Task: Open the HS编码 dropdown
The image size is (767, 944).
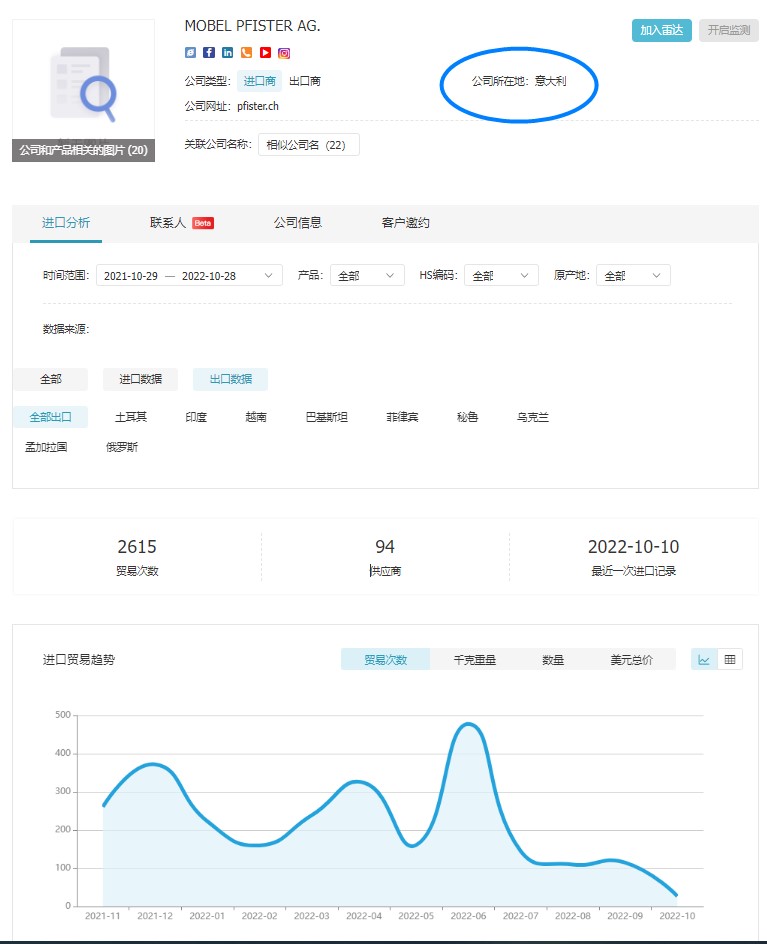Action: coord(501,276)
